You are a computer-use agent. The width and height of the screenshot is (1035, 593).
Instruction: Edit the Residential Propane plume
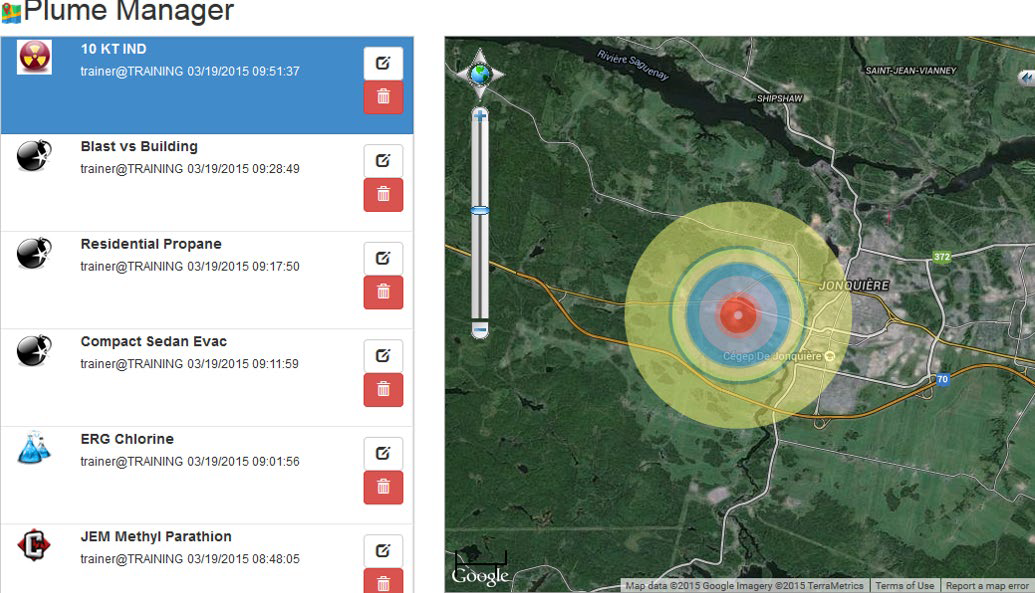click(383, 258)
